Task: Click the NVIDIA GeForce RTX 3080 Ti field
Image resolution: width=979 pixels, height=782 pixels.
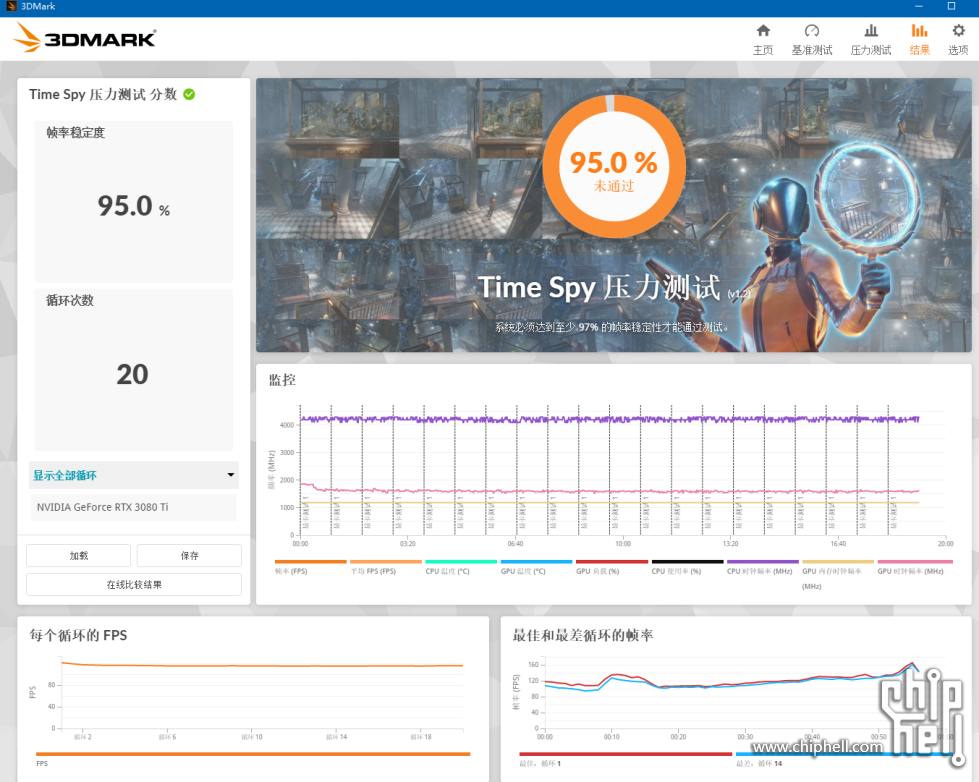Action: (x=134, y=507)
